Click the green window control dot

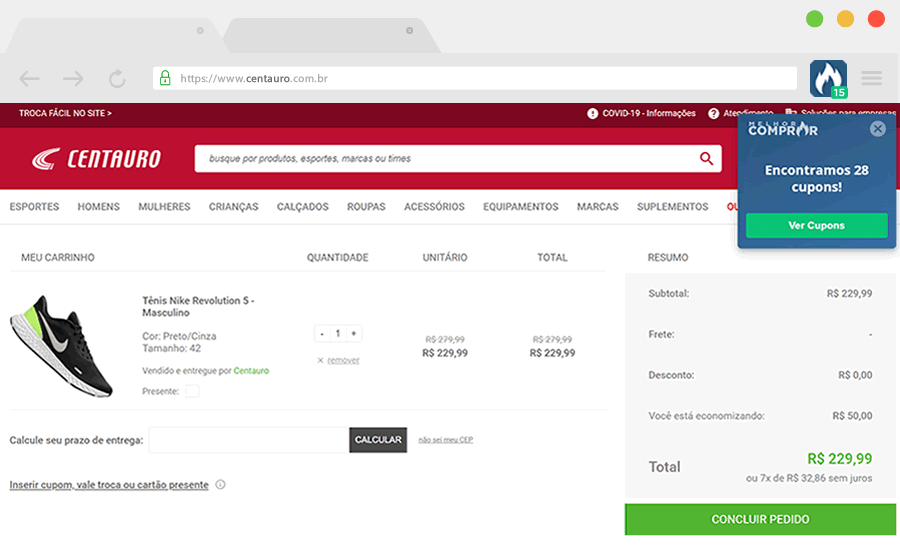click(814, 19)
